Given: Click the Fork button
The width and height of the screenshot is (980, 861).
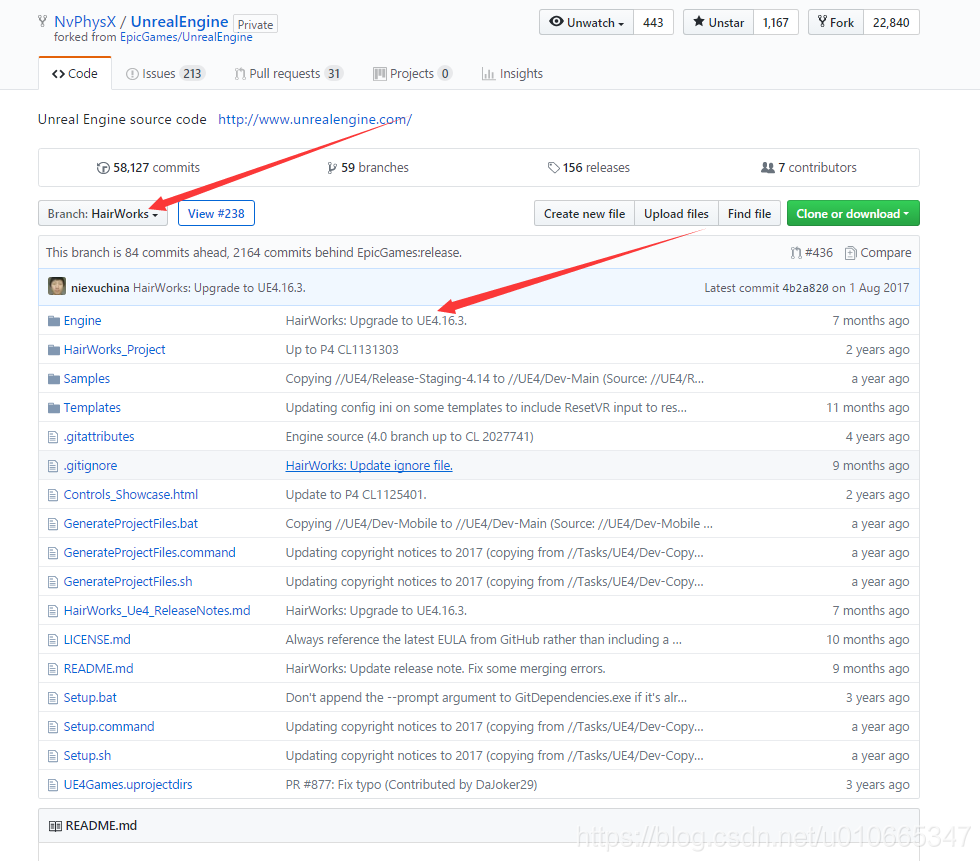Looking at the screenshot, I should 836,22.
